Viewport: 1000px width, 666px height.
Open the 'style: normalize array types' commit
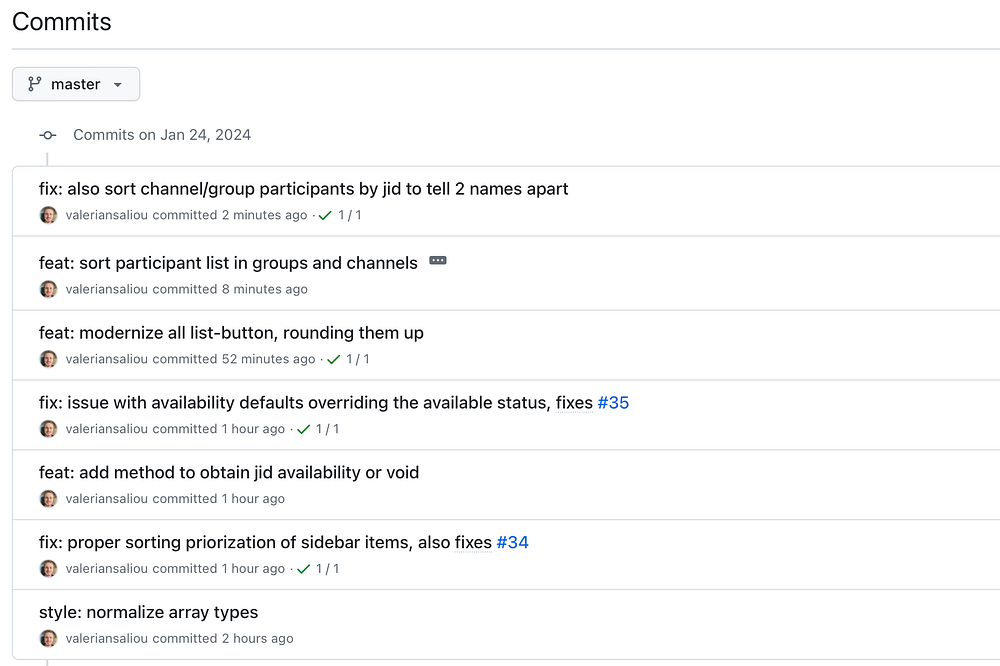[148, 612]
